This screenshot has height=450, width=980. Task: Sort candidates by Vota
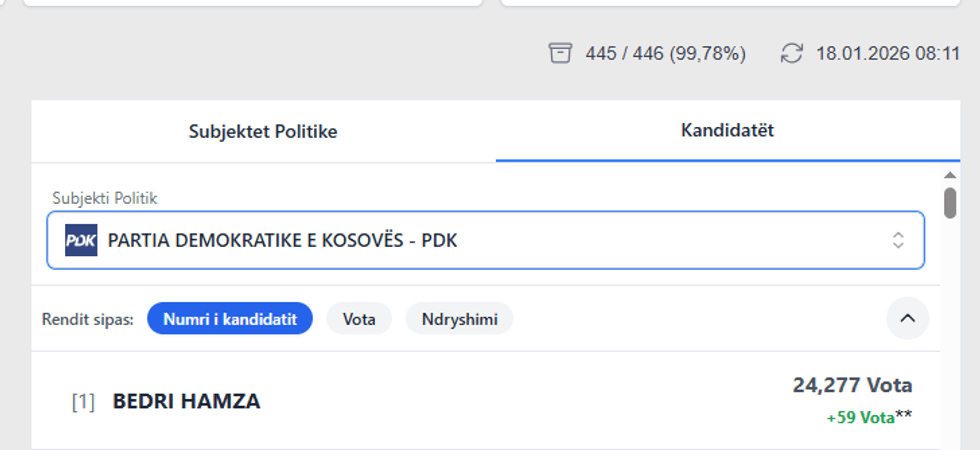359,319
